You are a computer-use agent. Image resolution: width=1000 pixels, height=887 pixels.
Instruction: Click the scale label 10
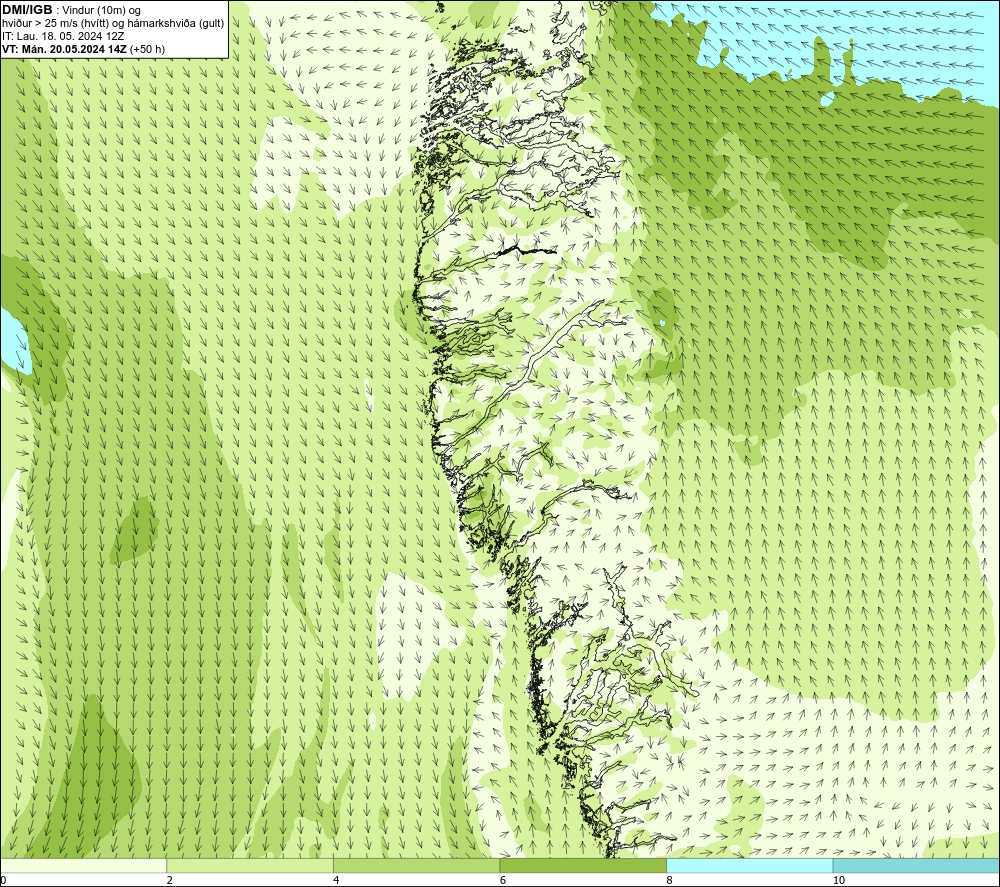839,880
